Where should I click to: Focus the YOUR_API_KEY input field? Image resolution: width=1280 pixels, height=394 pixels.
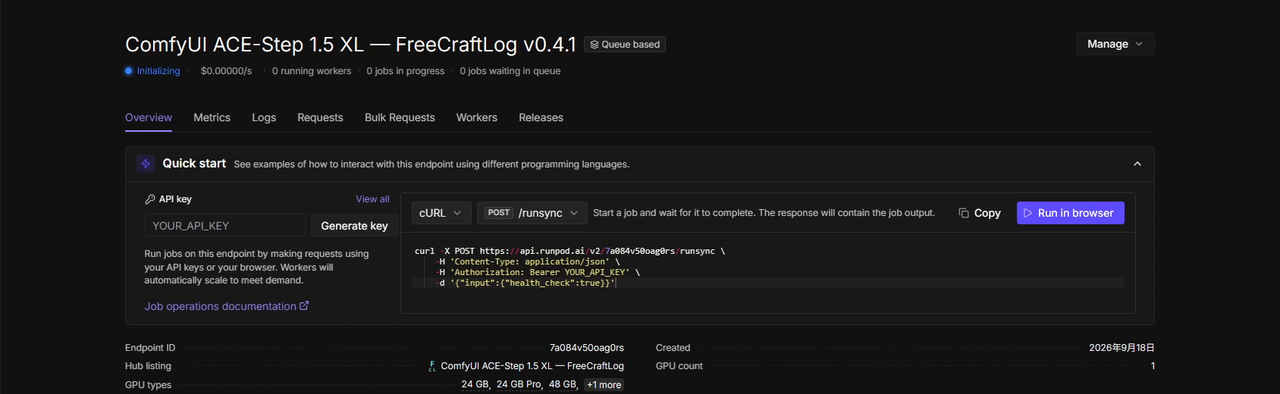pyautogui.click(x=225, y=226)
